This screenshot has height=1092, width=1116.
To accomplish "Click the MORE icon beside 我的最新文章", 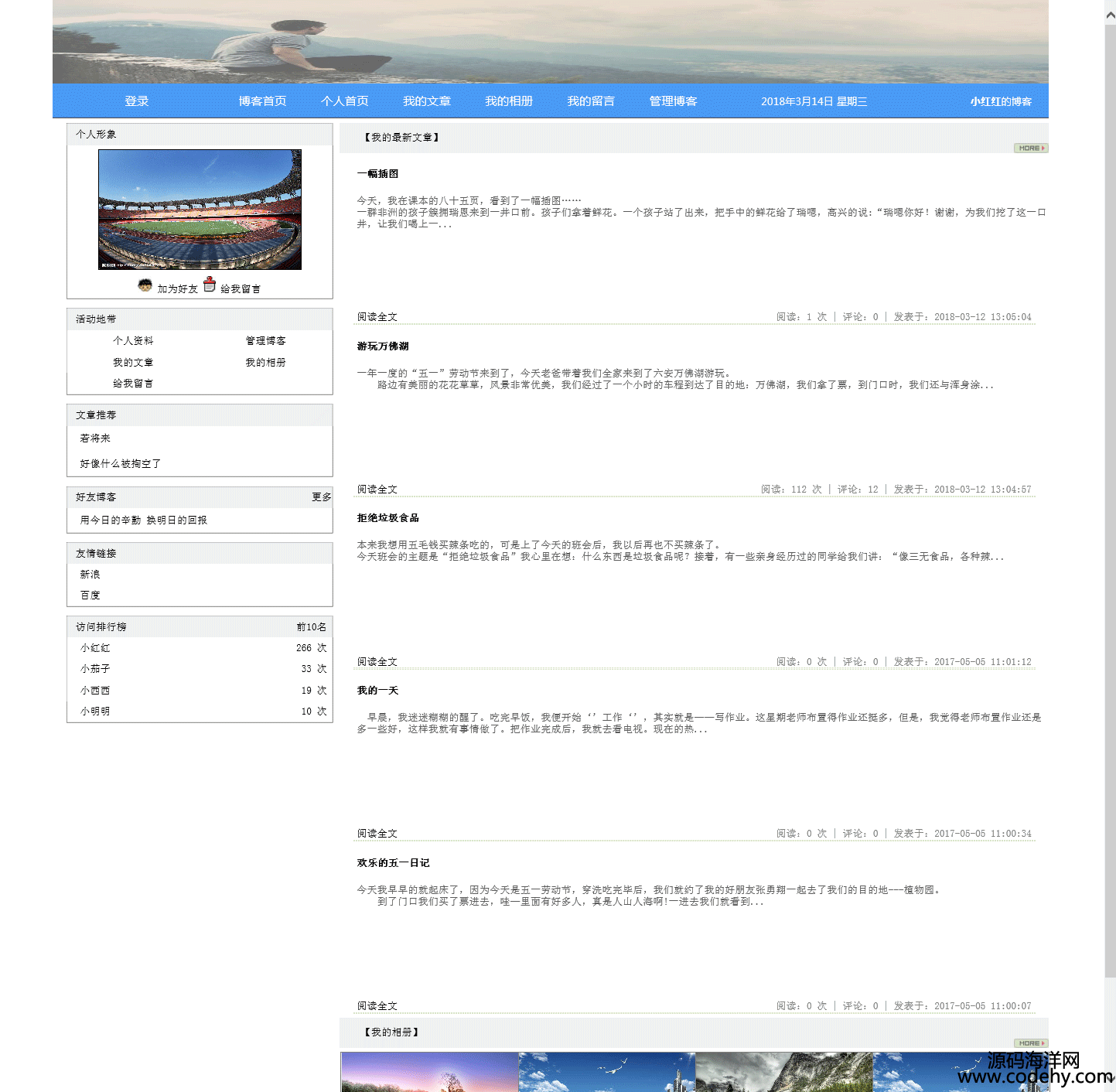I will [x=1031, y=148].
